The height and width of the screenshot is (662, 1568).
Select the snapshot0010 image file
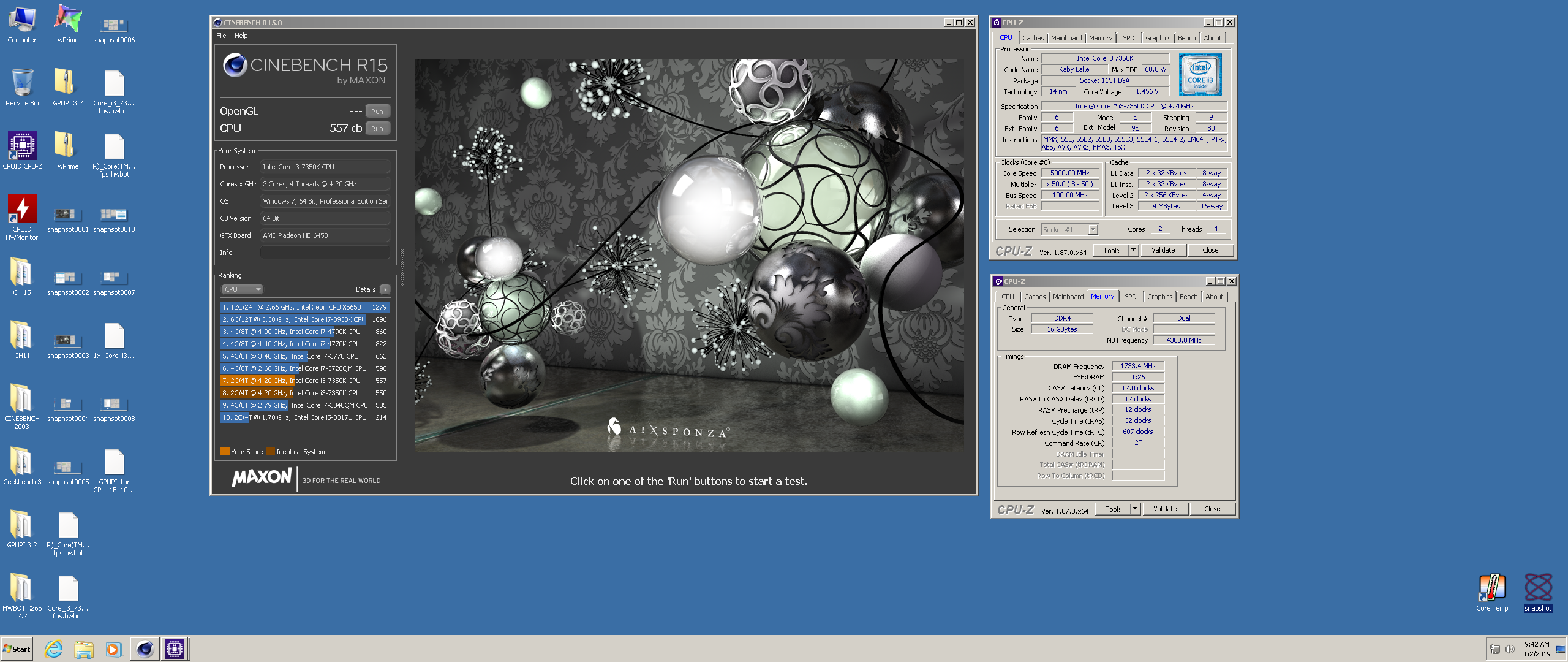point(114,219)
